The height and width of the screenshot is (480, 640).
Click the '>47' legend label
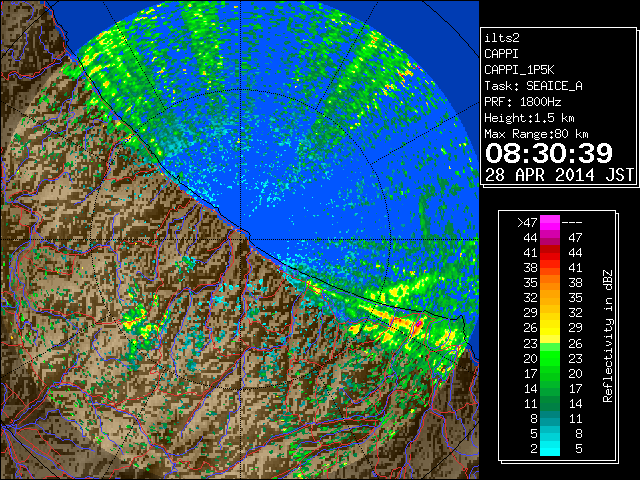click(527, 222)
